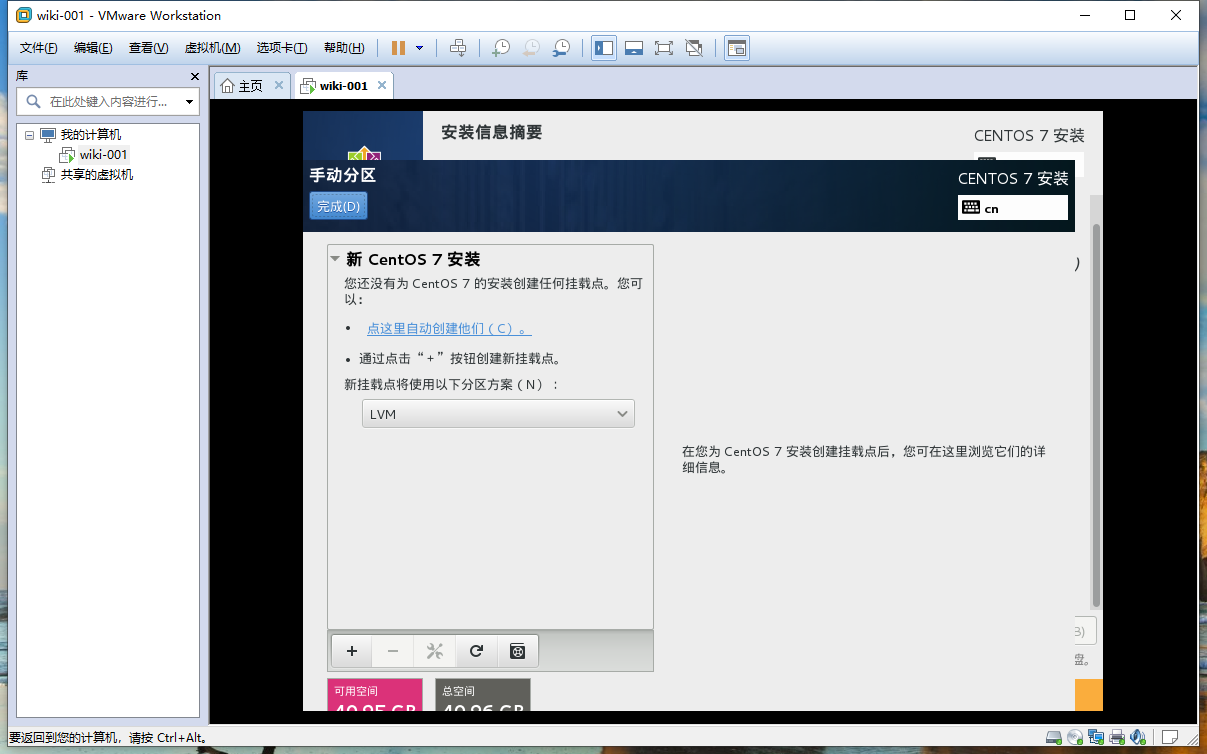Enter full screen mode

(663, 48)
